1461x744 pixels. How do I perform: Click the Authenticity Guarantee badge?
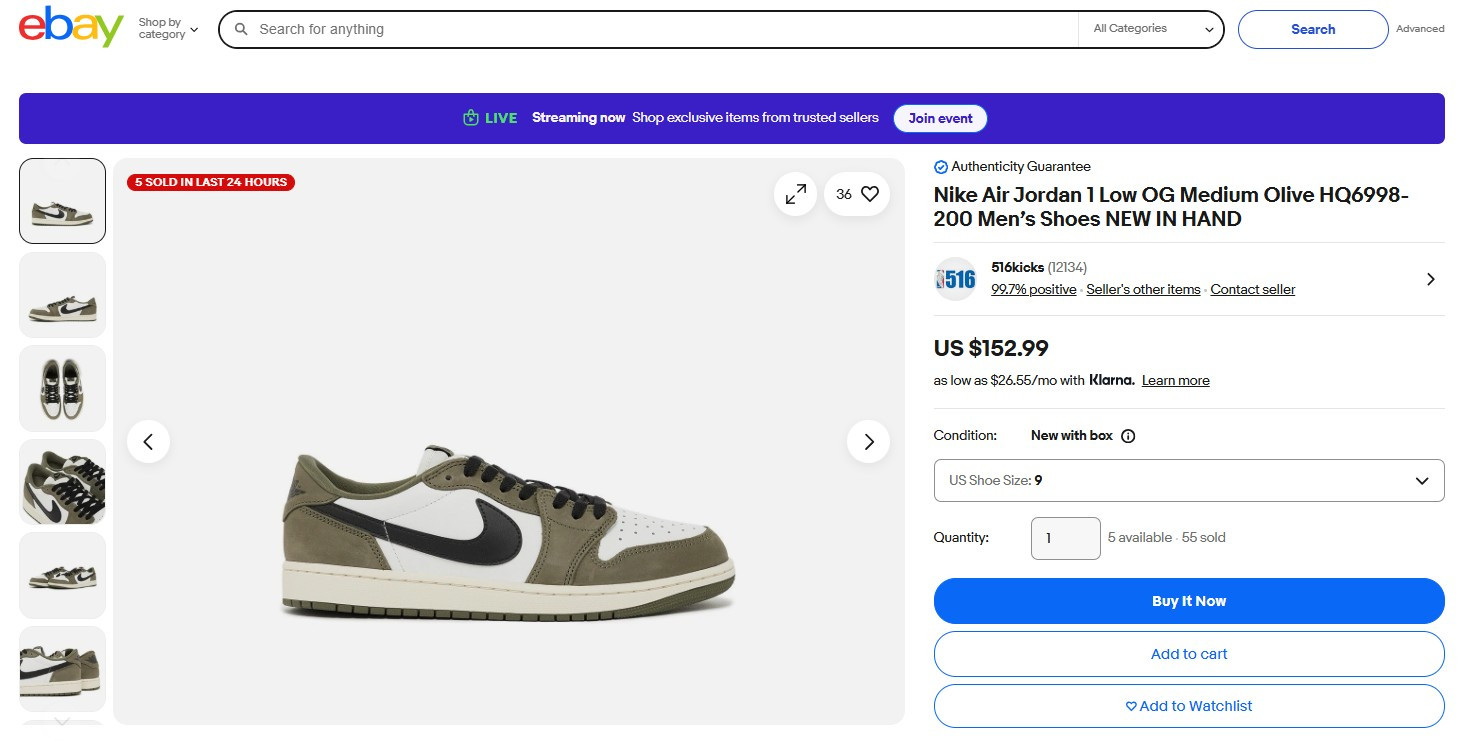coord(1012,167)
